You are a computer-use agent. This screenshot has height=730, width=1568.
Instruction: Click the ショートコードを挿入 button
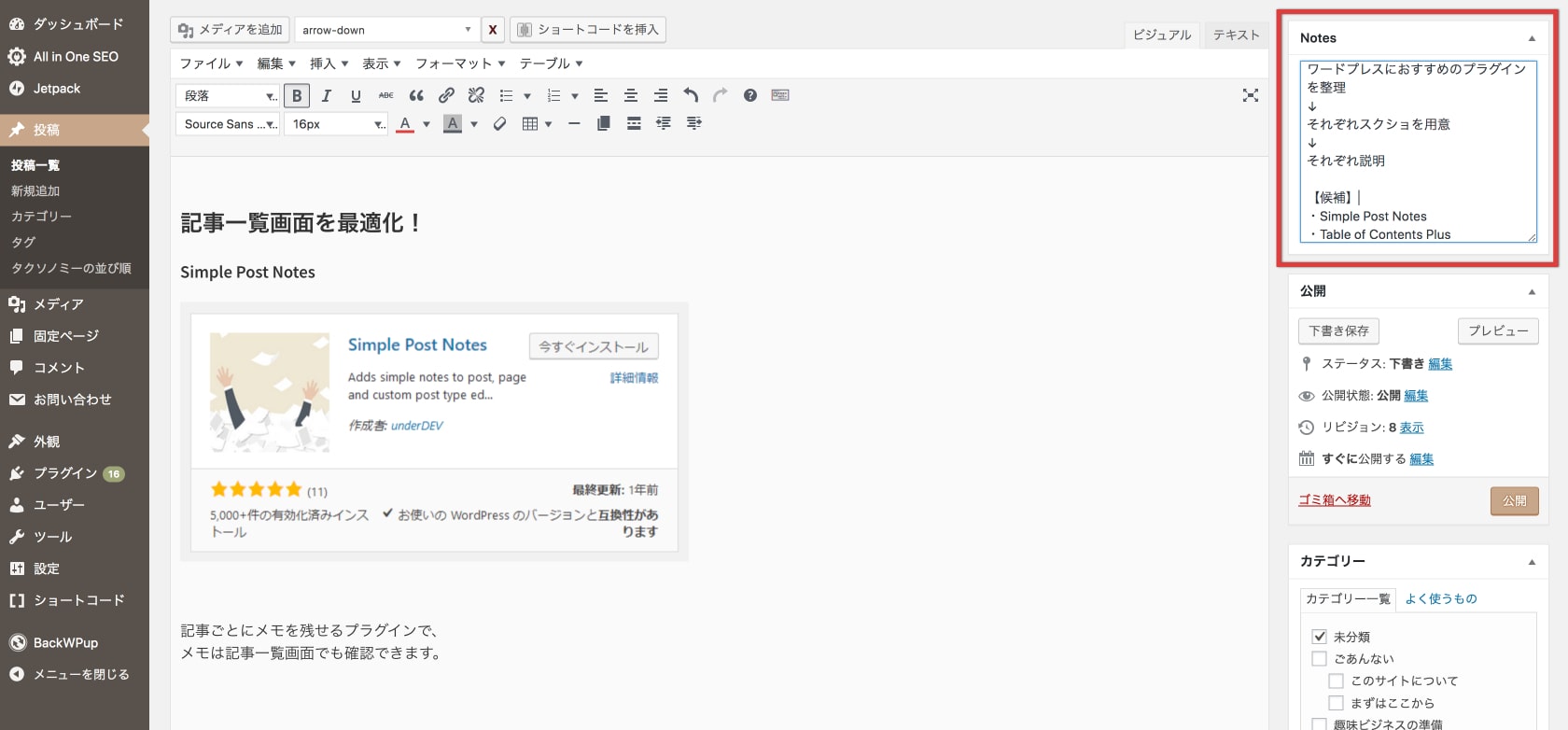[588, 30]
